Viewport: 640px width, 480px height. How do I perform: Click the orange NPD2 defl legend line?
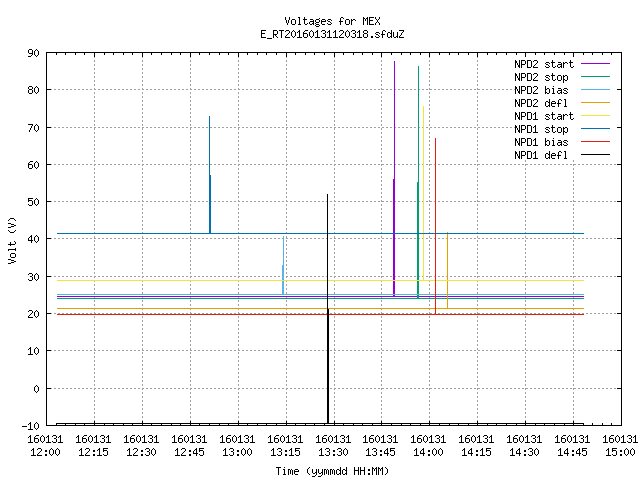coord(595,102)
